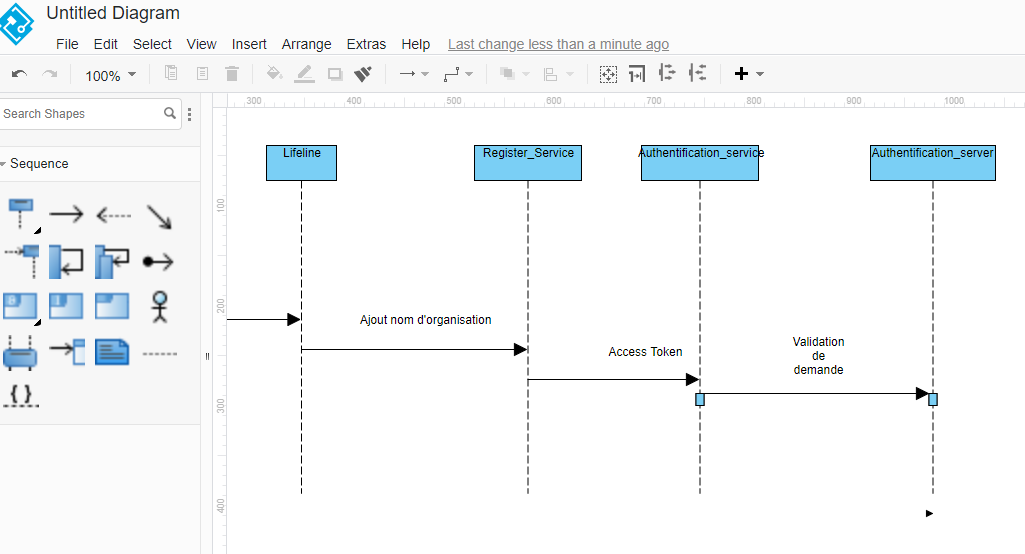Screen dimensions: 1025x554
Task: Click the search magnifier in Search Shapes
Action: click(x=170, y=114)
